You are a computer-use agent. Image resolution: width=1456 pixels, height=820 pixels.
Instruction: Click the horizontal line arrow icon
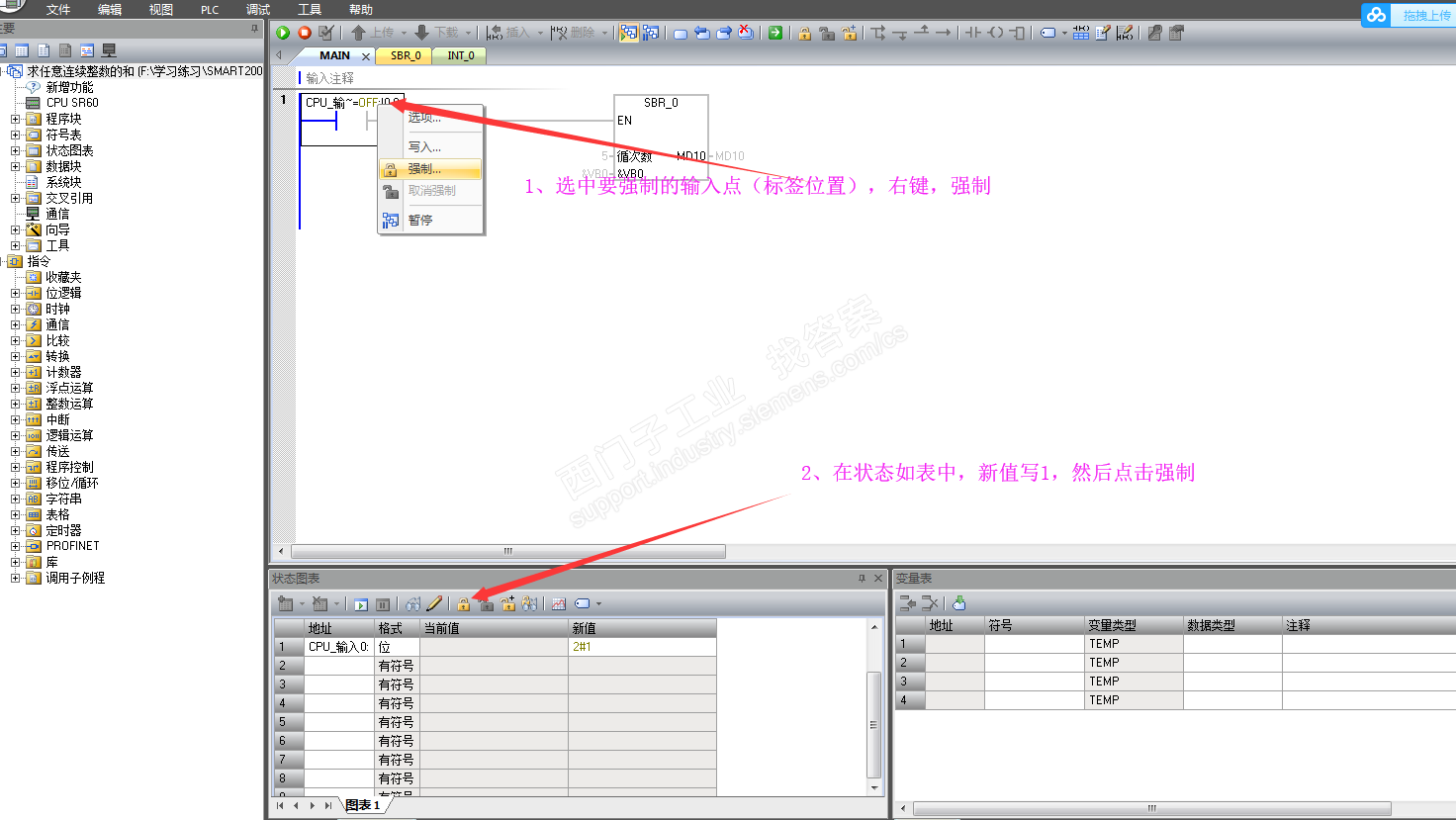(943, 33)
